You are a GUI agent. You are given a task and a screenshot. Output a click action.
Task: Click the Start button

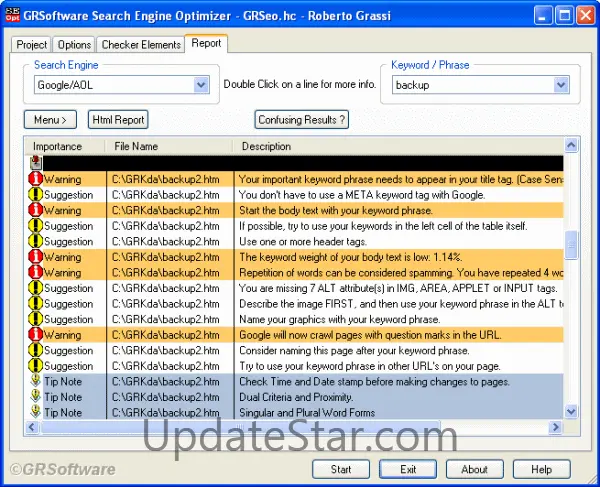341,469
